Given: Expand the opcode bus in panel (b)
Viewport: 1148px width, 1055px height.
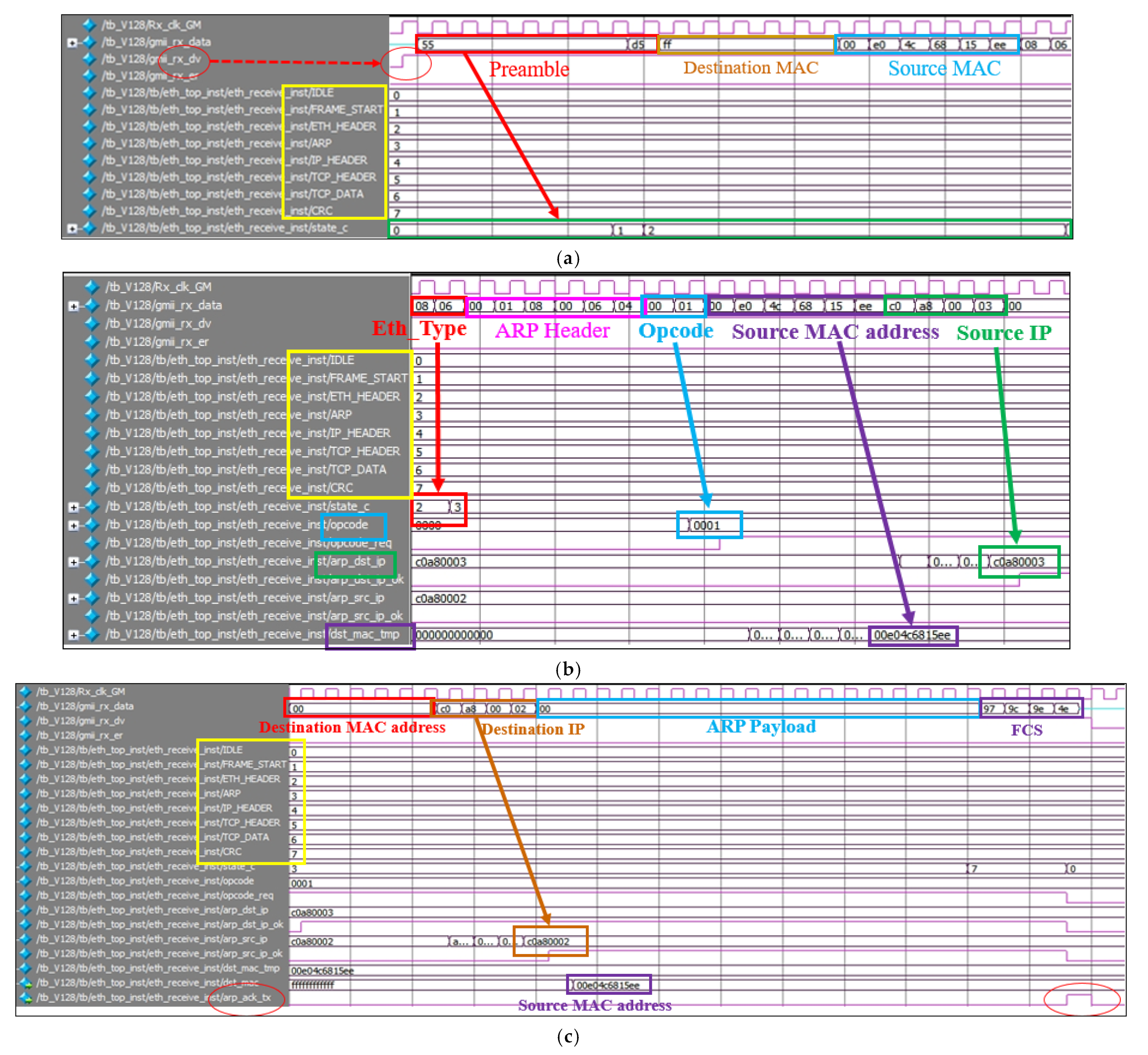Looking at the screenshot, I should (74, 525).
